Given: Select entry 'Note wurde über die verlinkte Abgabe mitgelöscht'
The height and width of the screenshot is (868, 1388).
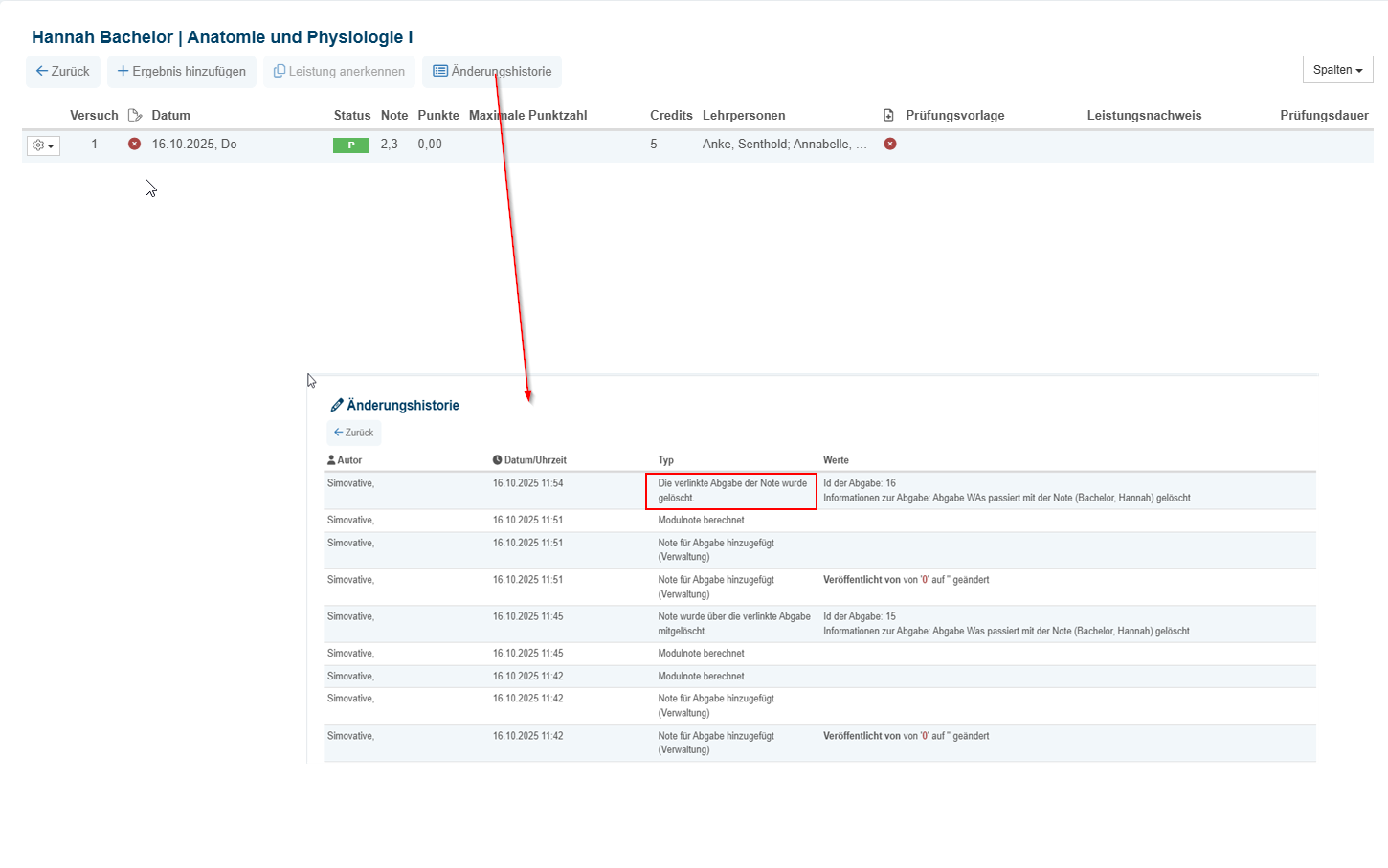Looking at the screenshot, I should click(734, 624).
